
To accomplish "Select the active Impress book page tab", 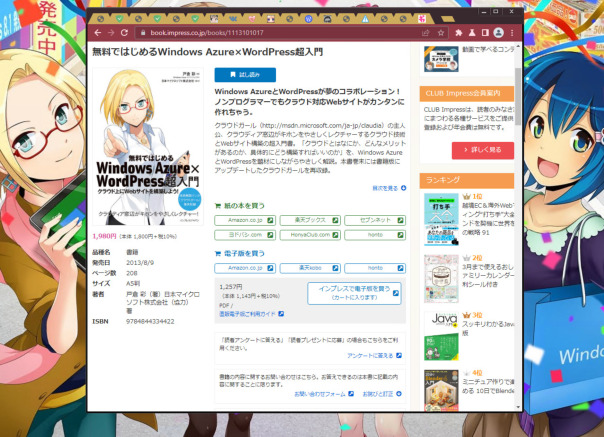I will pyautogui.click(x=422, y=18).
